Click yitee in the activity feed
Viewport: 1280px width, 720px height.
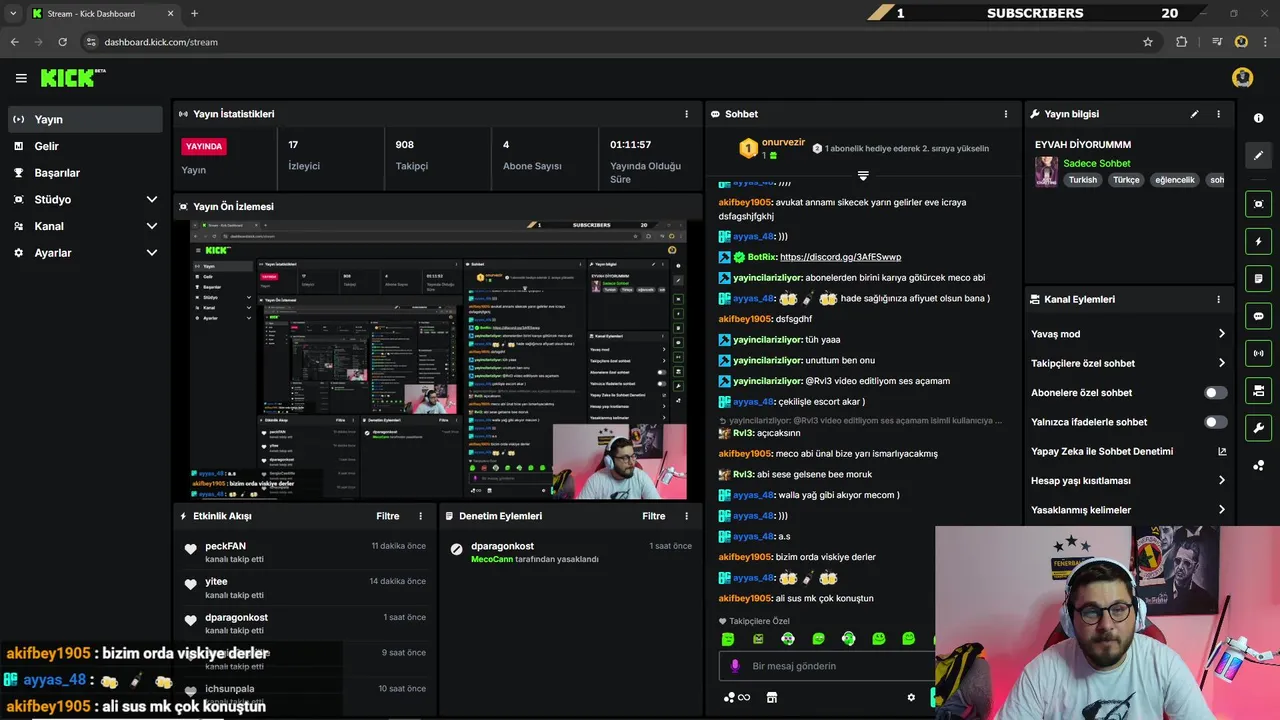(x=216, y=582)
